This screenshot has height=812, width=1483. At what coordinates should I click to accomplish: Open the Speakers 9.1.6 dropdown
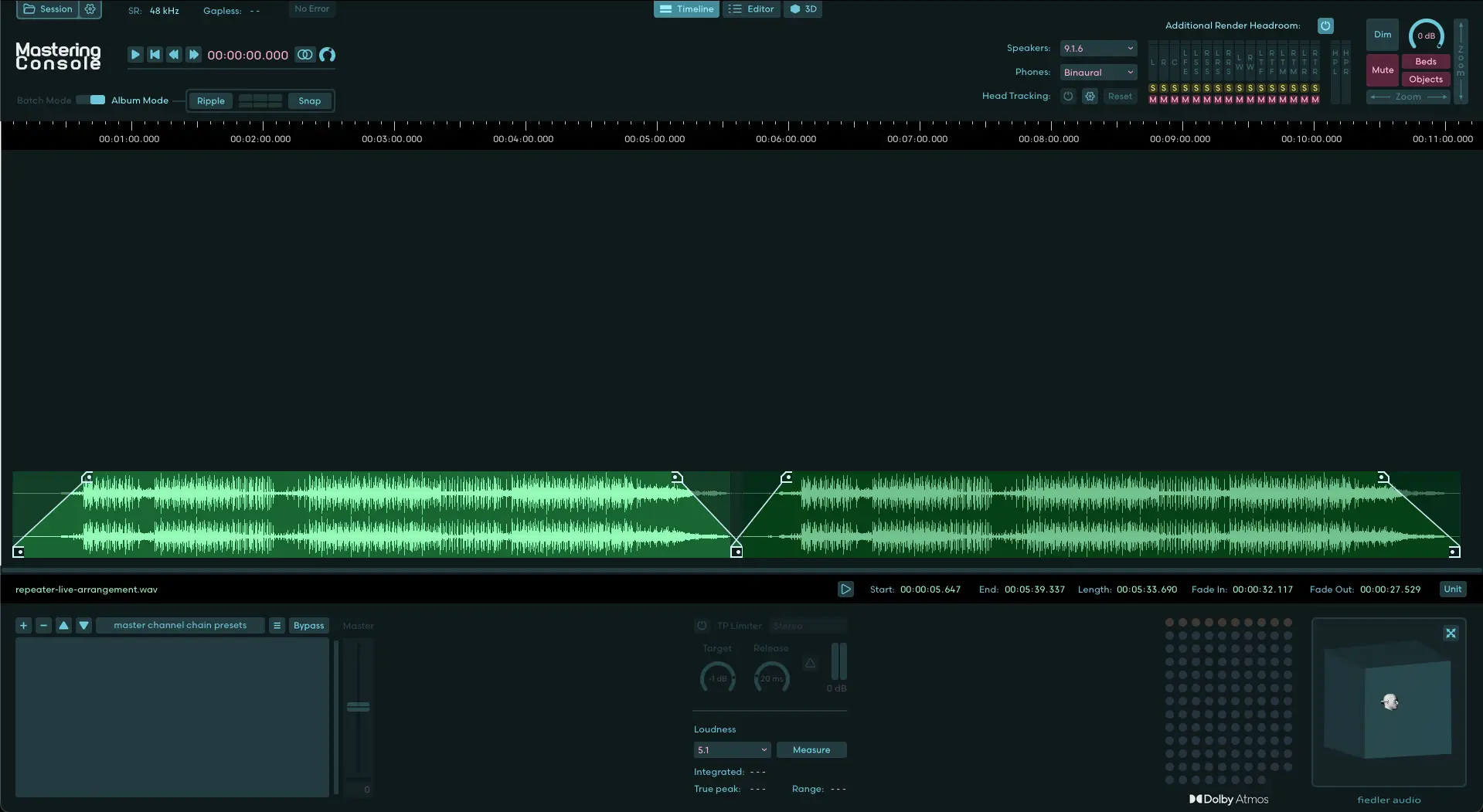pyautogui.click(x=1097, y=48)
